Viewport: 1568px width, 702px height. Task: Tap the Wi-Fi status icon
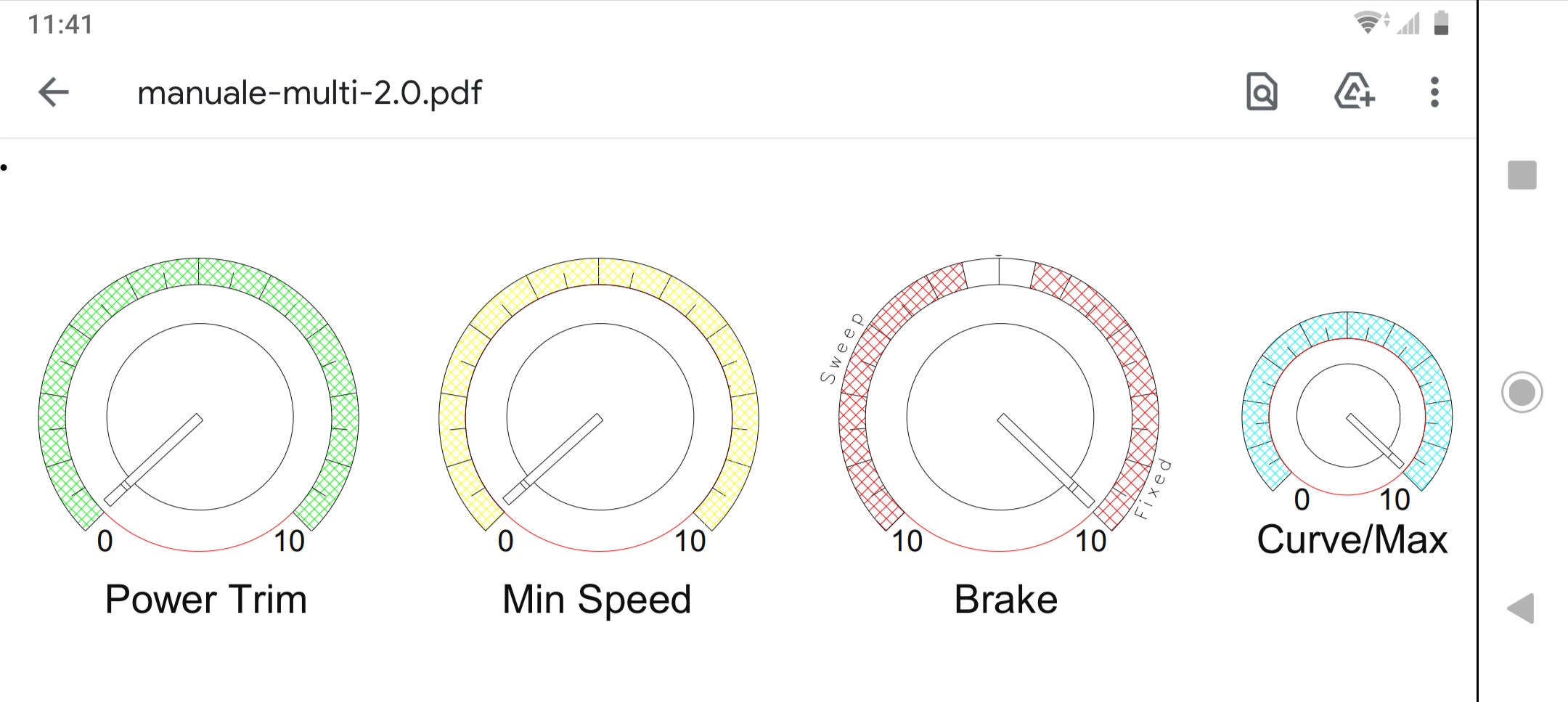(1369, 23)
